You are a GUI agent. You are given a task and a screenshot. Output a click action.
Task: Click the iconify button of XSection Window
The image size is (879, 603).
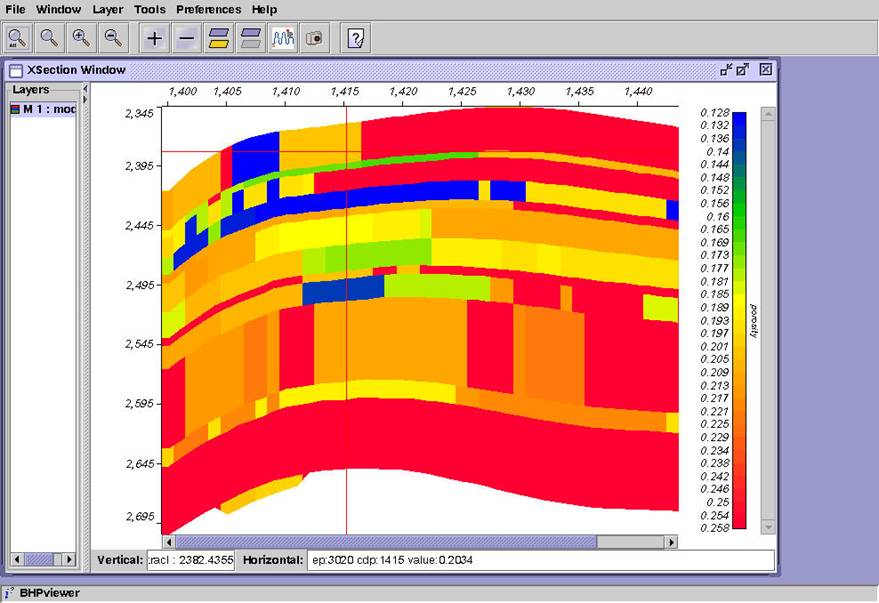click(726, 69)
